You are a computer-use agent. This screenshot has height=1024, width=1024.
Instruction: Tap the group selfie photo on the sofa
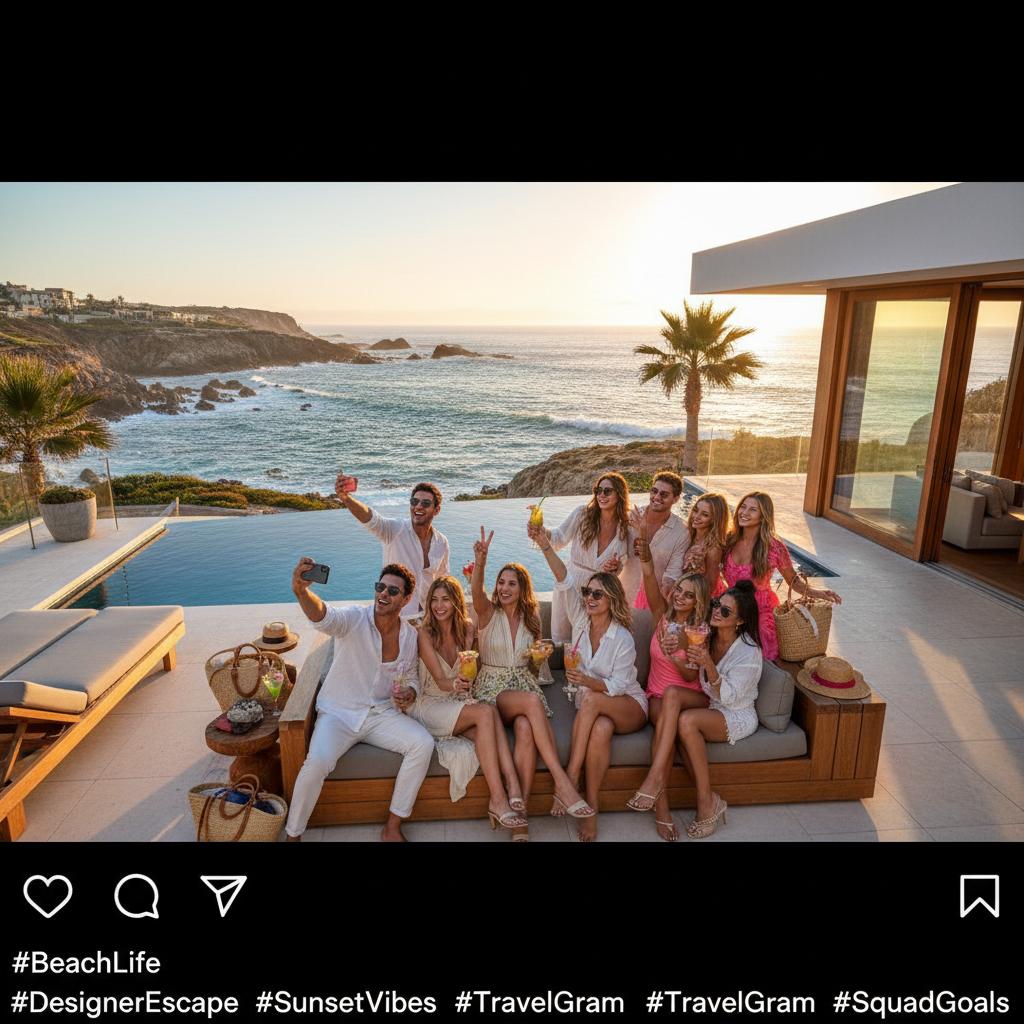(x=512, y=512)
